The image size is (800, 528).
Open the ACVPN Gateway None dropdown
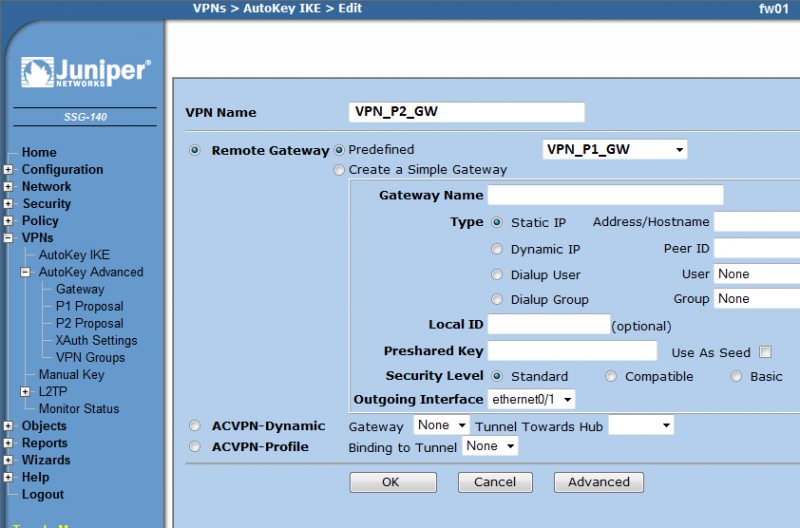click(441, 425)
